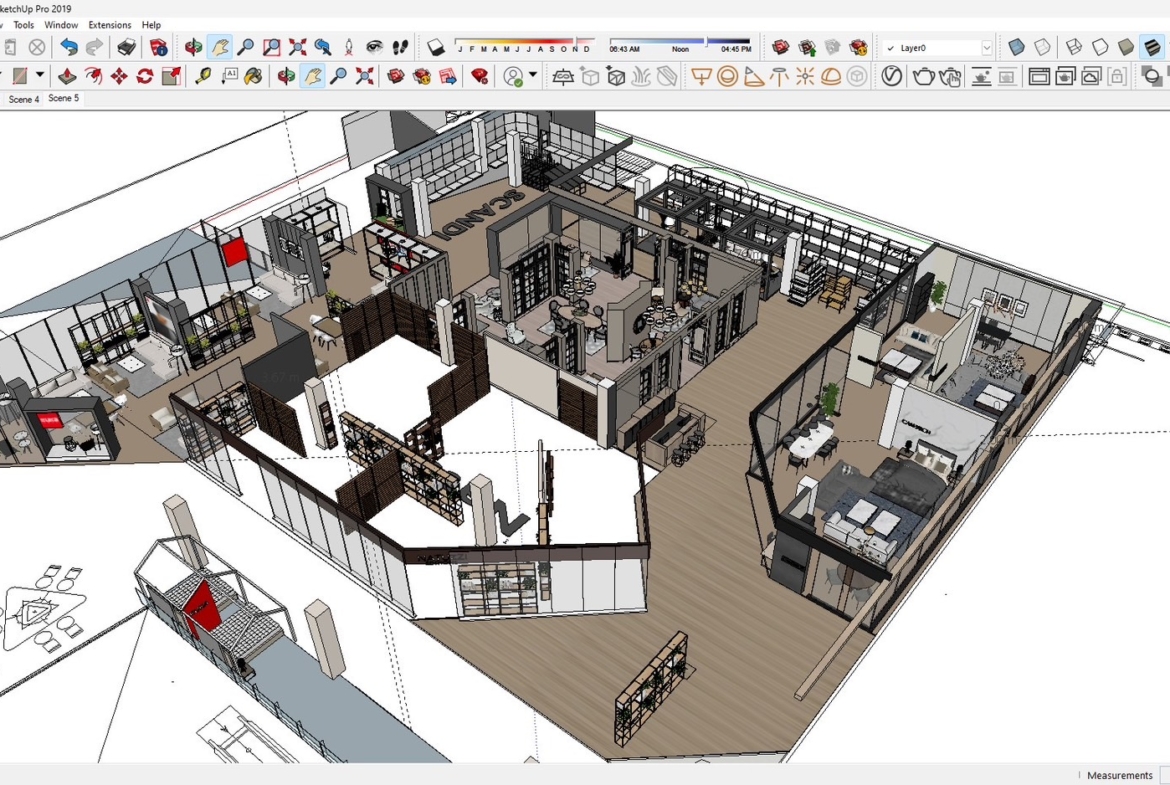
Task: Open the V-Ray Asset Editor
Action: coord(892,76)
